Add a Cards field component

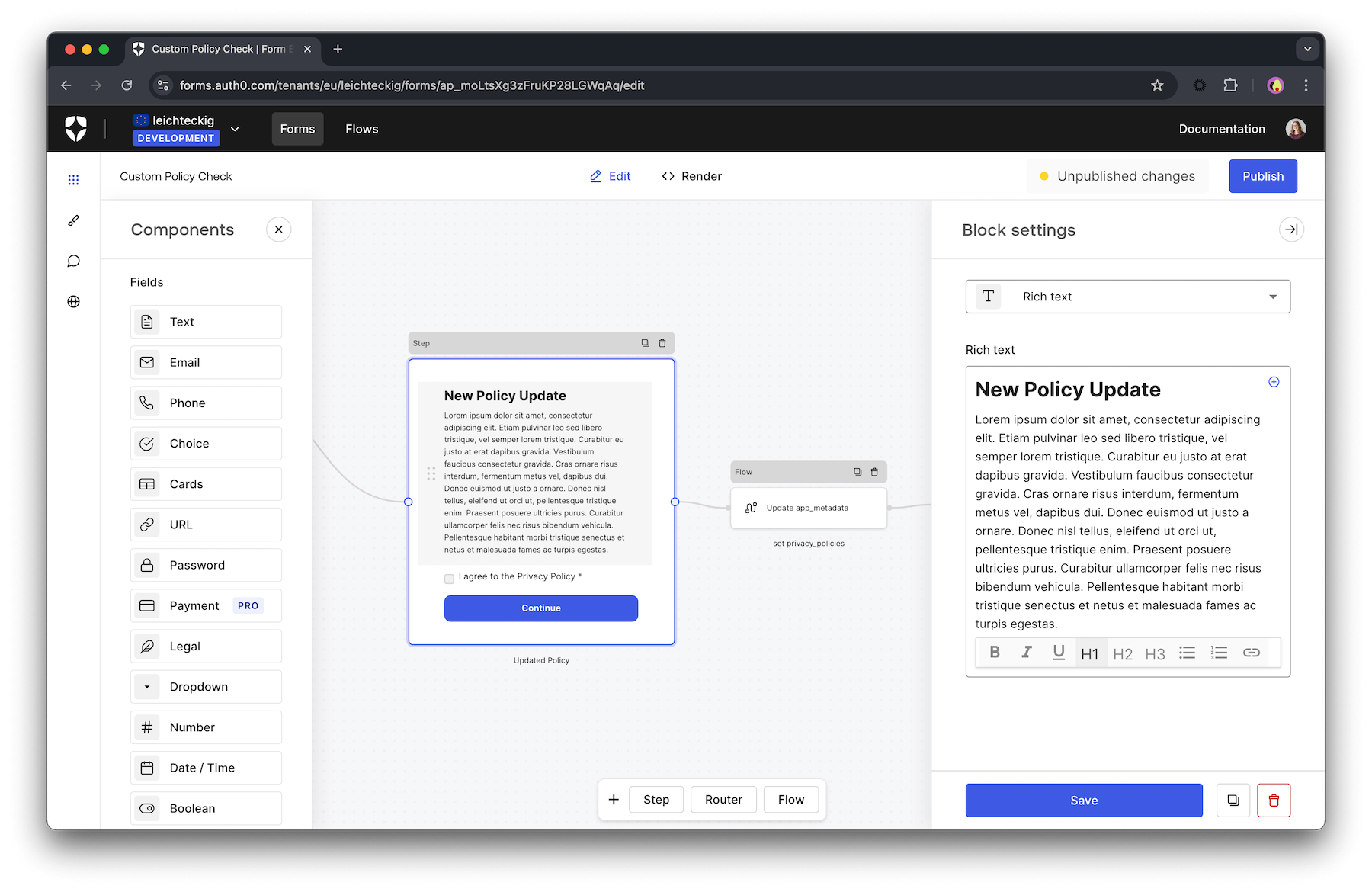pos(206,484)
